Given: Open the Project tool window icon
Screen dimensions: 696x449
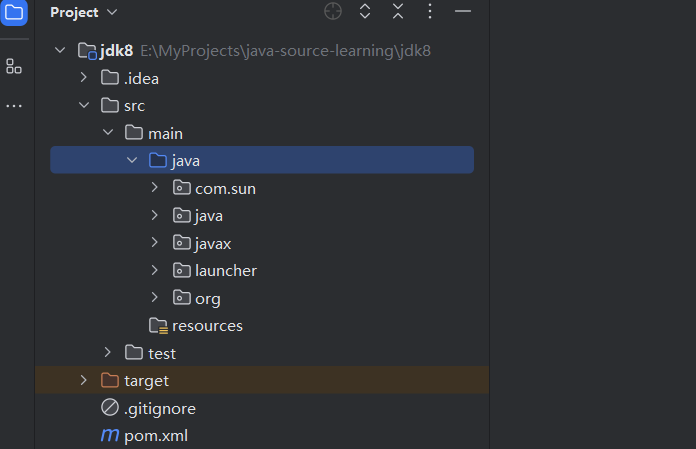Looking at the screenshot, I should point(14,13).
